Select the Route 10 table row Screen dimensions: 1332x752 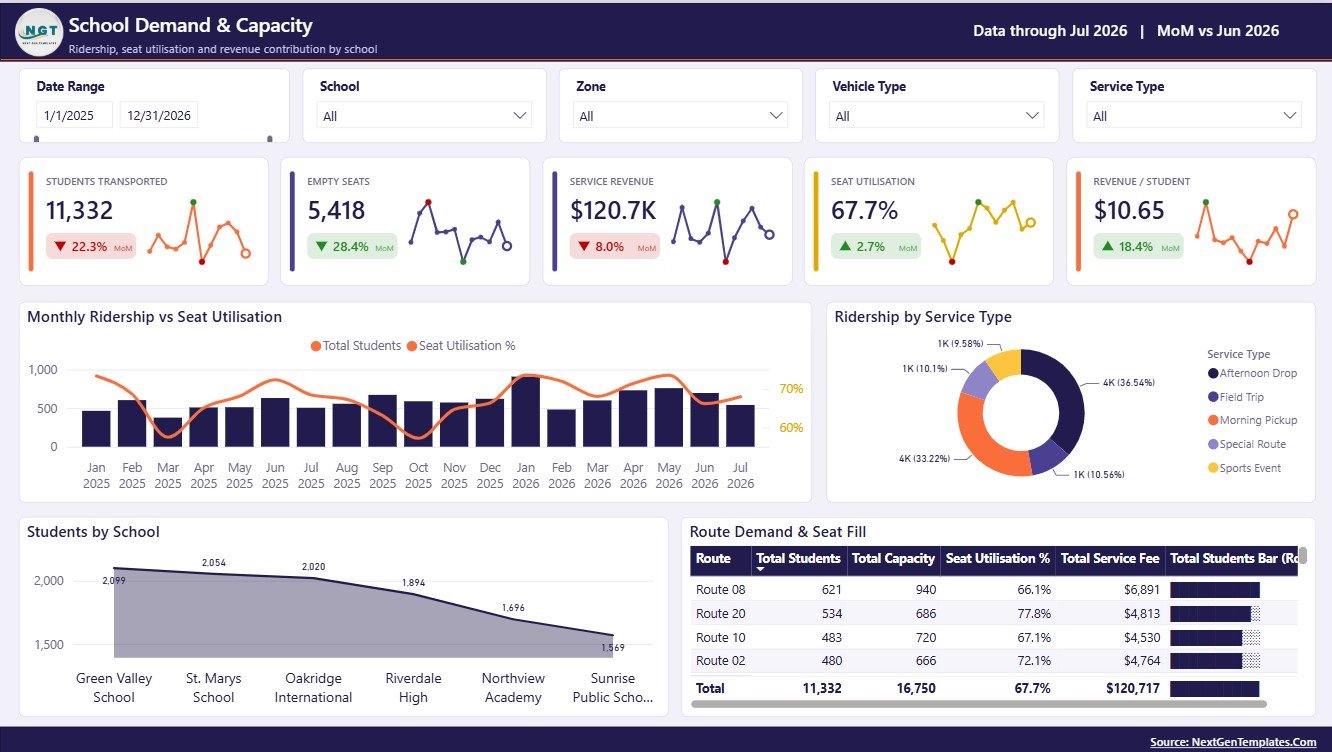[994, 637]
